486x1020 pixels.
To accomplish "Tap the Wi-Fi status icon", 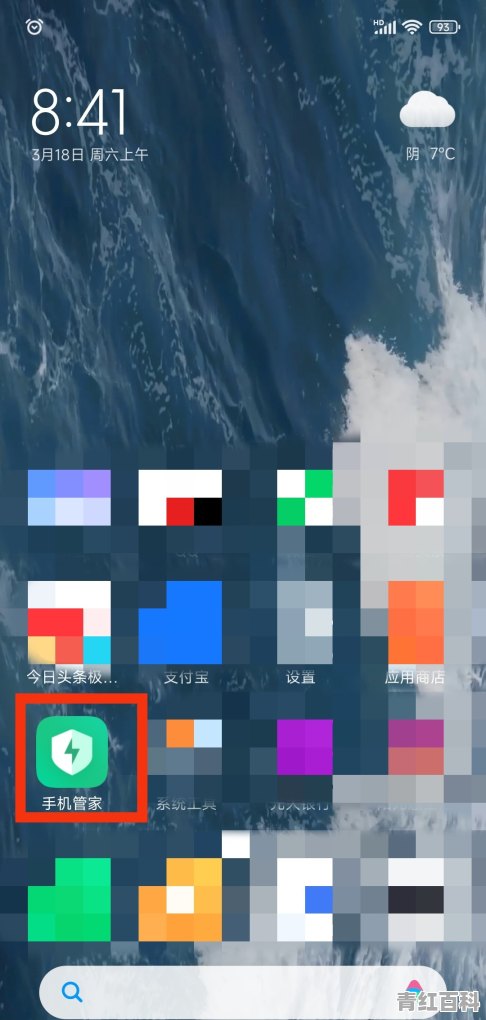I will (x=412, y=27).
